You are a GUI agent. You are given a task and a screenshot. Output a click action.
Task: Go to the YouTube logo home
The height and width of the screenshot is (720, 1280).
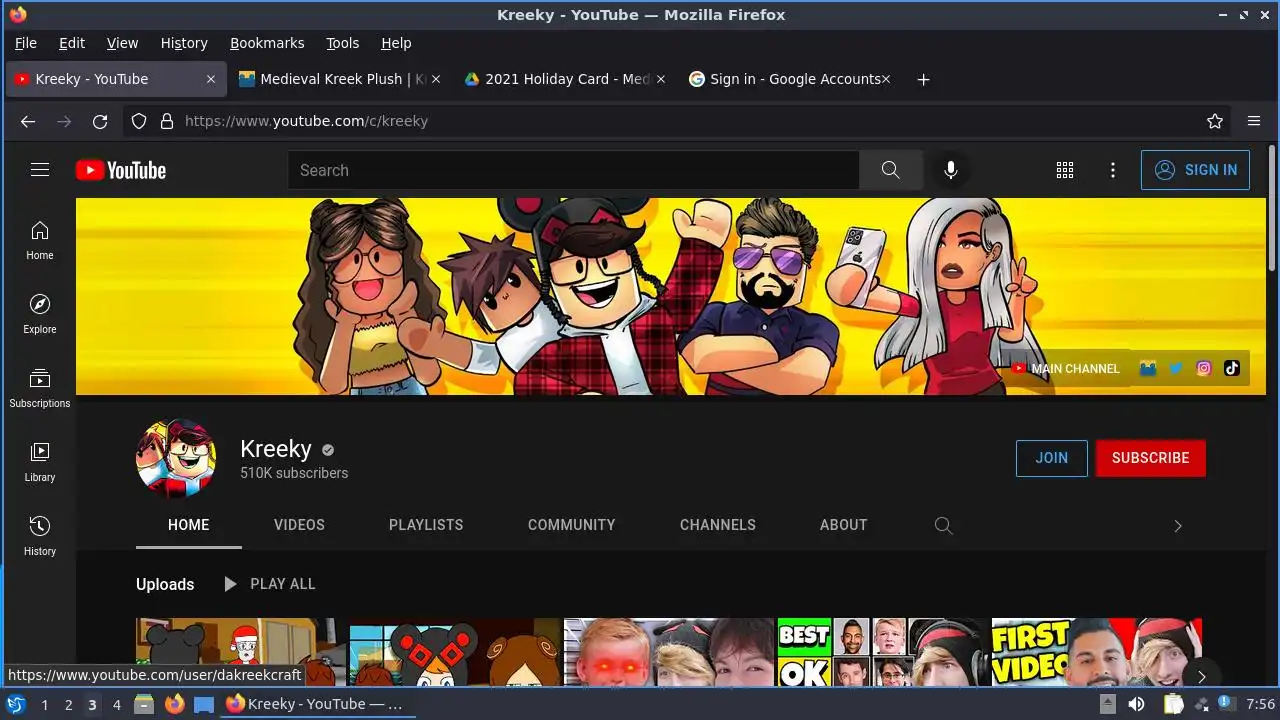point(121,170)
